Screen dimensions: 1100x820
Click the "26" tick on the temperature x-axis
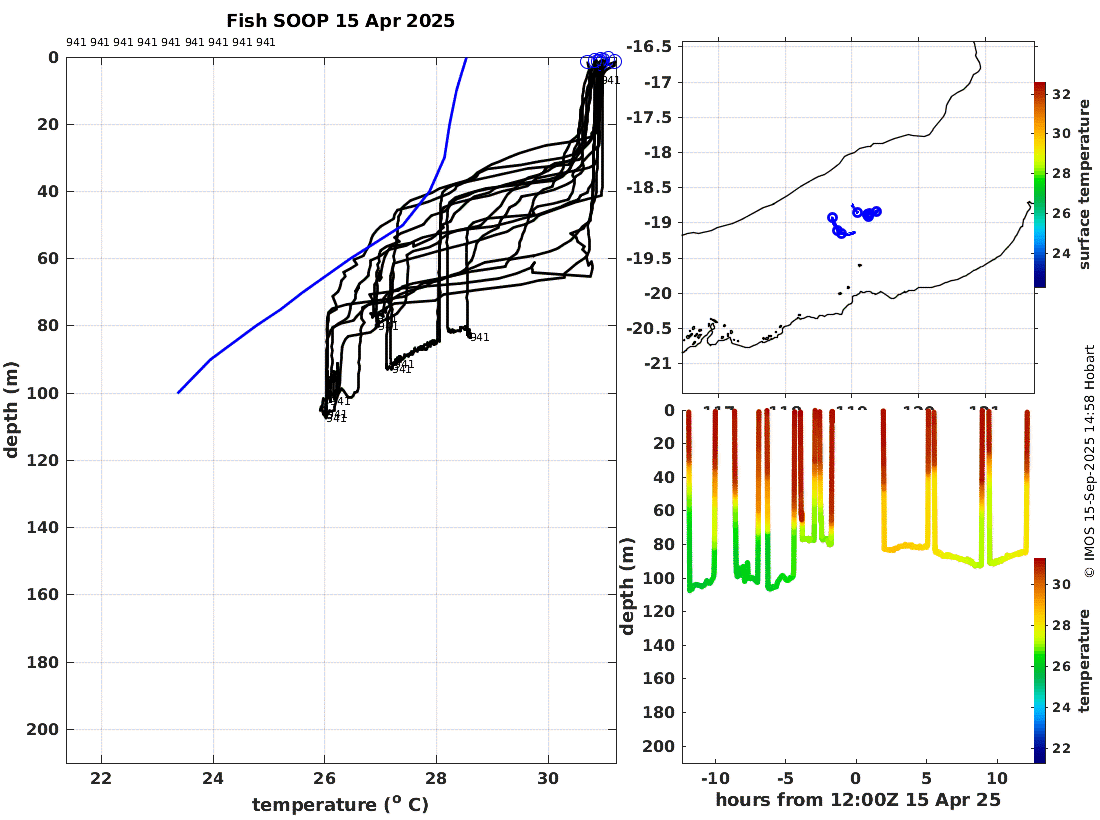[324, 778]
